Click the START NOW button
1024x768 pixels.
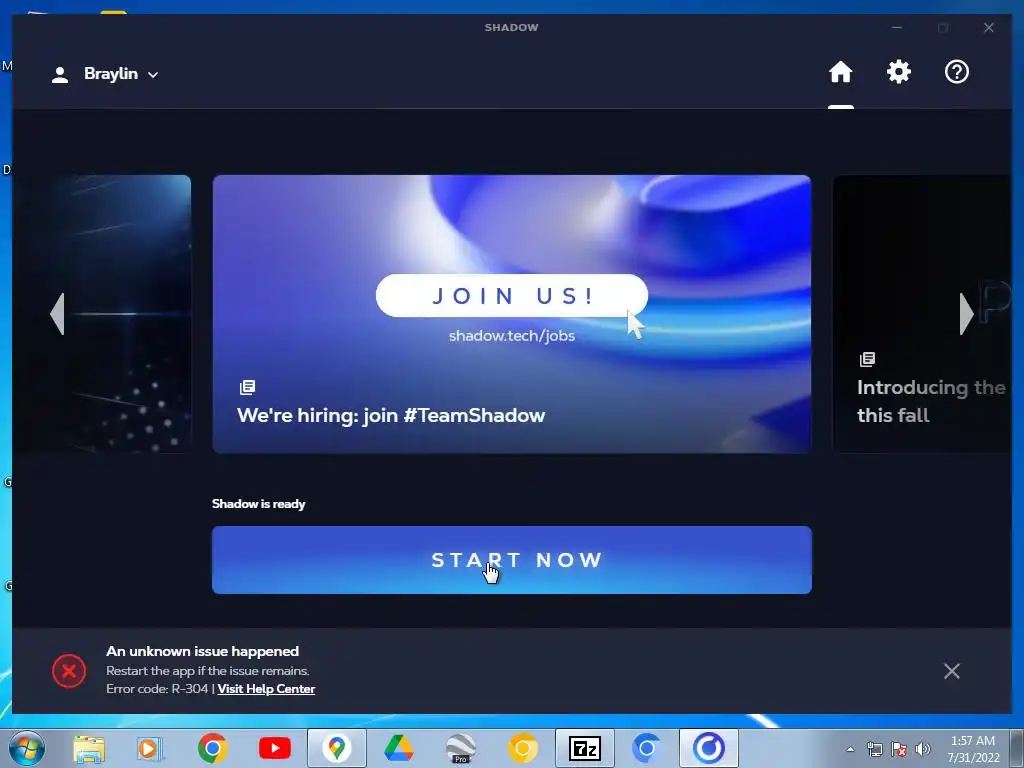[x=511, y=560]
